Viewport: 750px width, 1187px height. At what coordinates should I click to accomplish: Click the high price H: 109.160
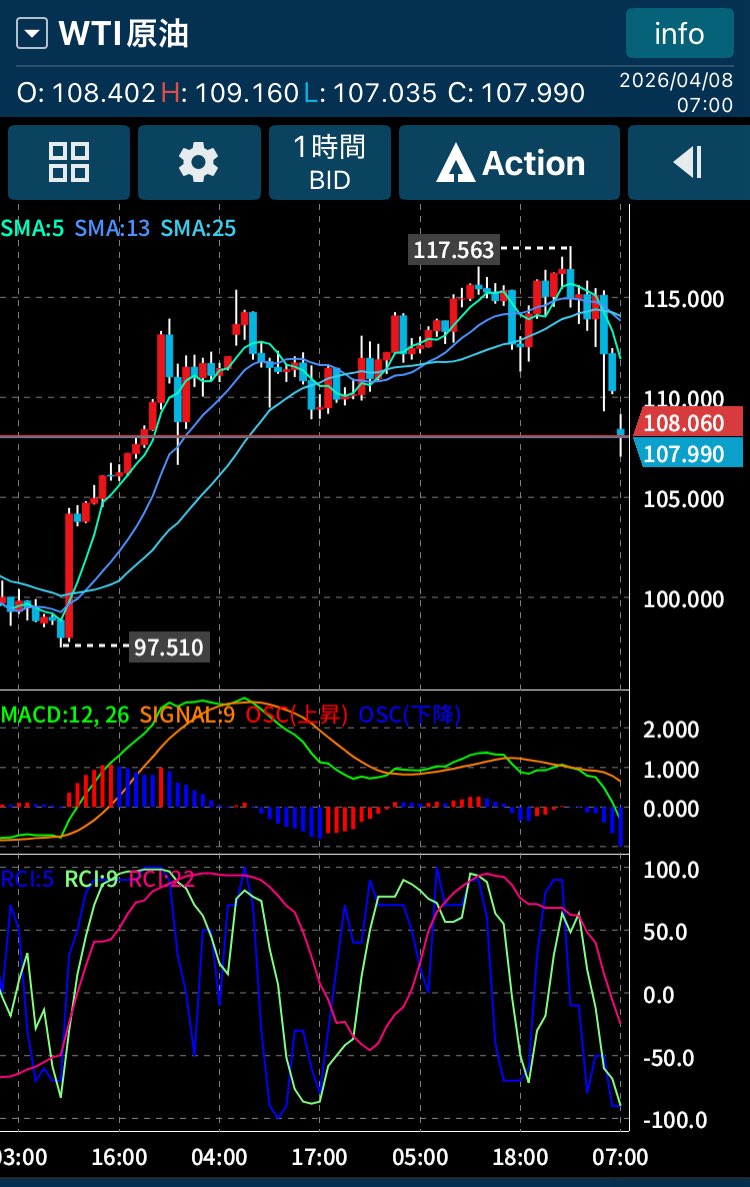(229, 92)
